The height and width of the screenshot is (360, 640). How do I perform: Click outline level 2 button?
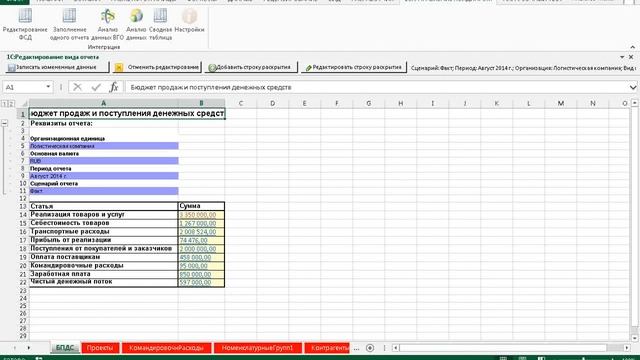point(11,104)
